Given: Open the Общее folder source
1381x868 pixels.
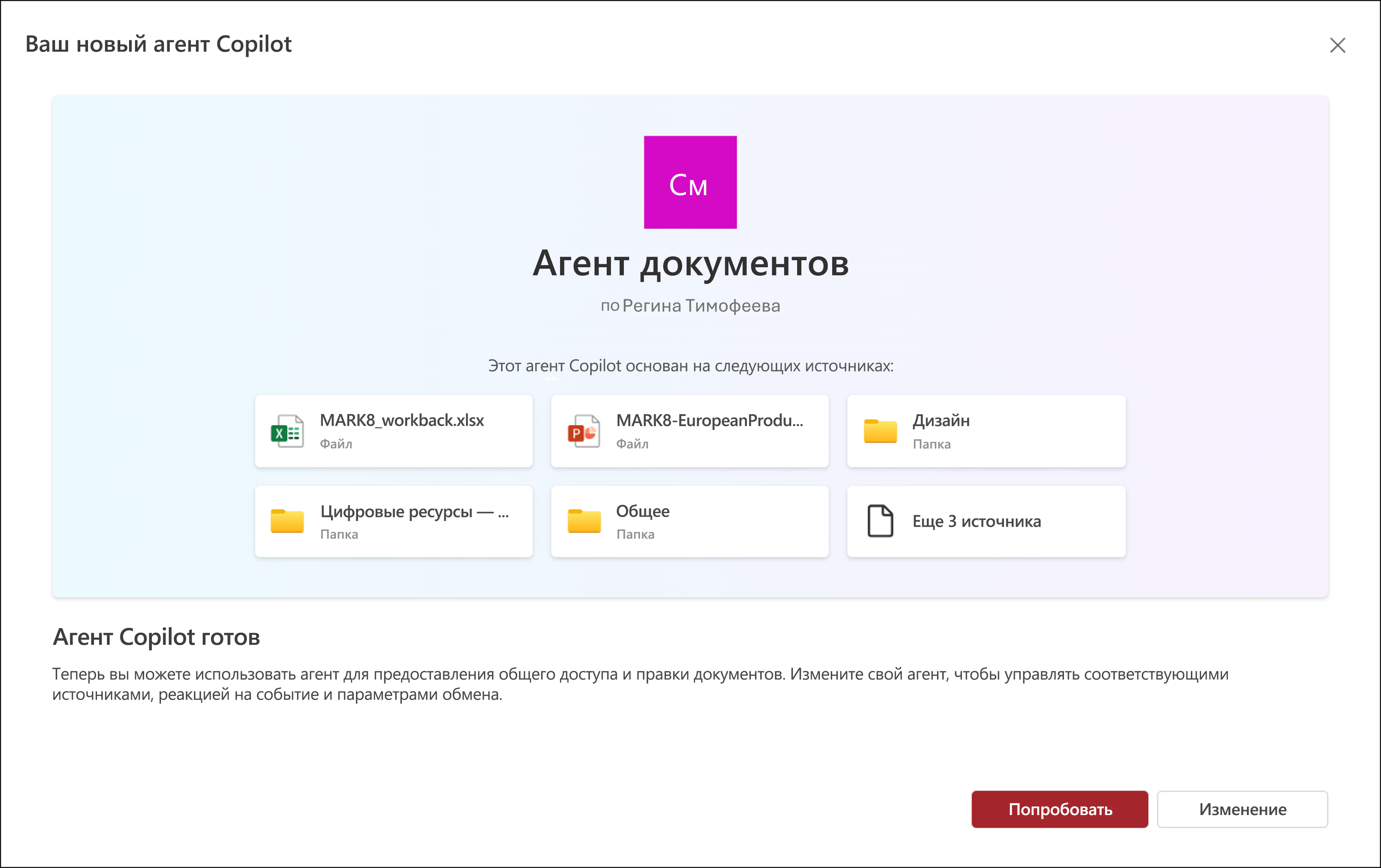Looking at the screenshot, I should pos(689,521).
